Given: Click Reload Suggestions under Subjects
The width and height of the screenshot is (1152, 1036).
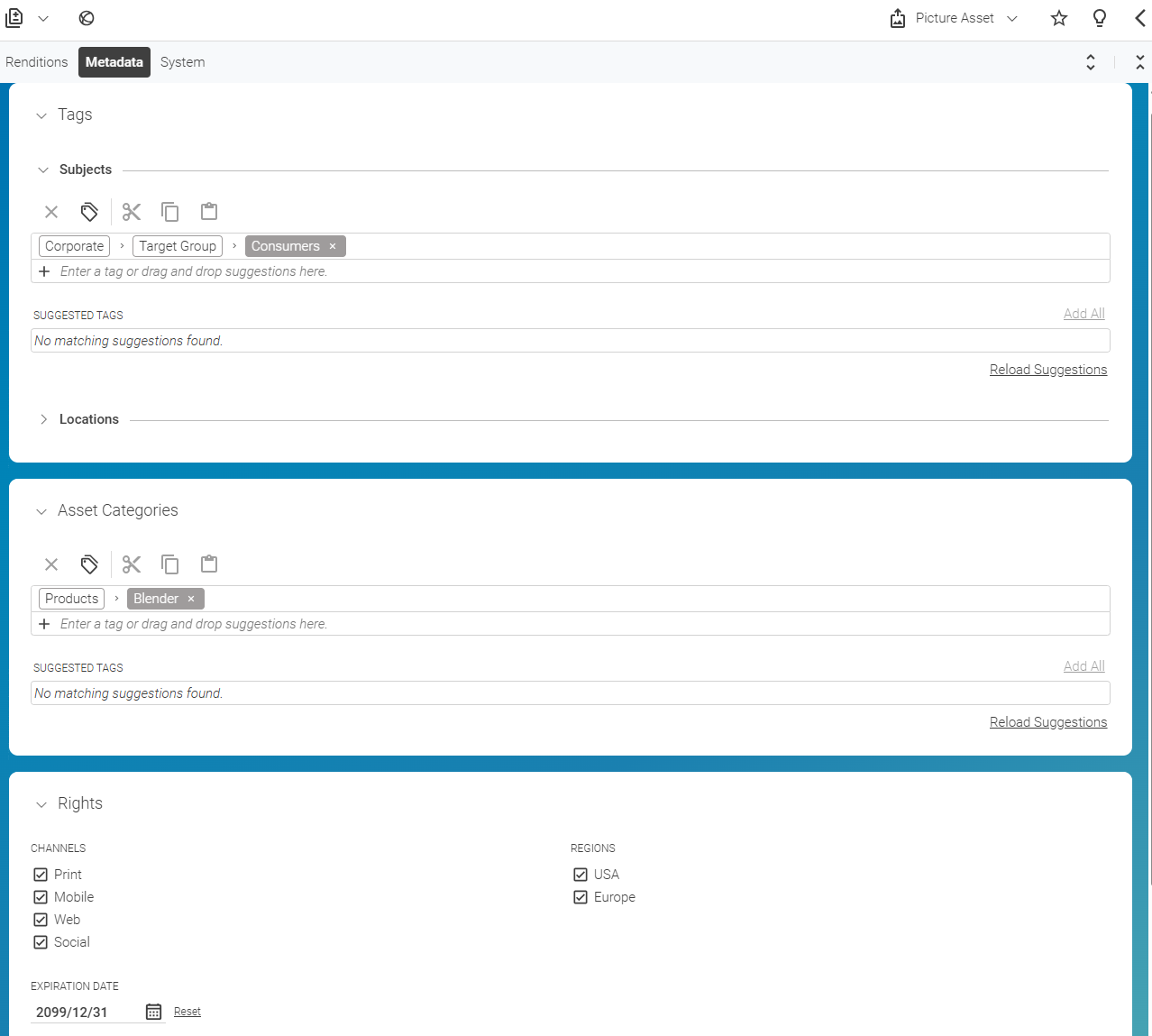Looking at the screenshot, I should (x=1047, y=369).
